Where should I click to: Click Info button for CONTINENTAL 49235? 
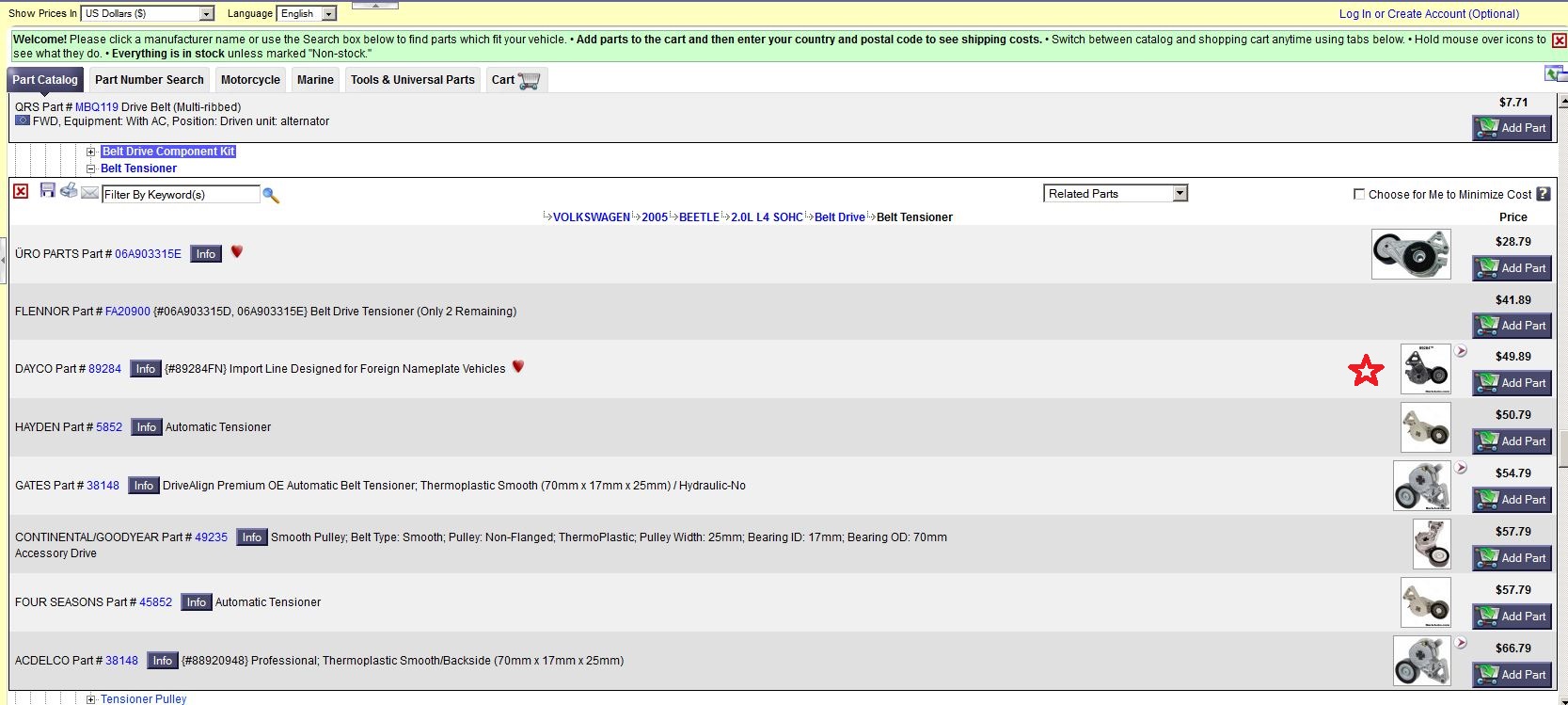[252, 537]
